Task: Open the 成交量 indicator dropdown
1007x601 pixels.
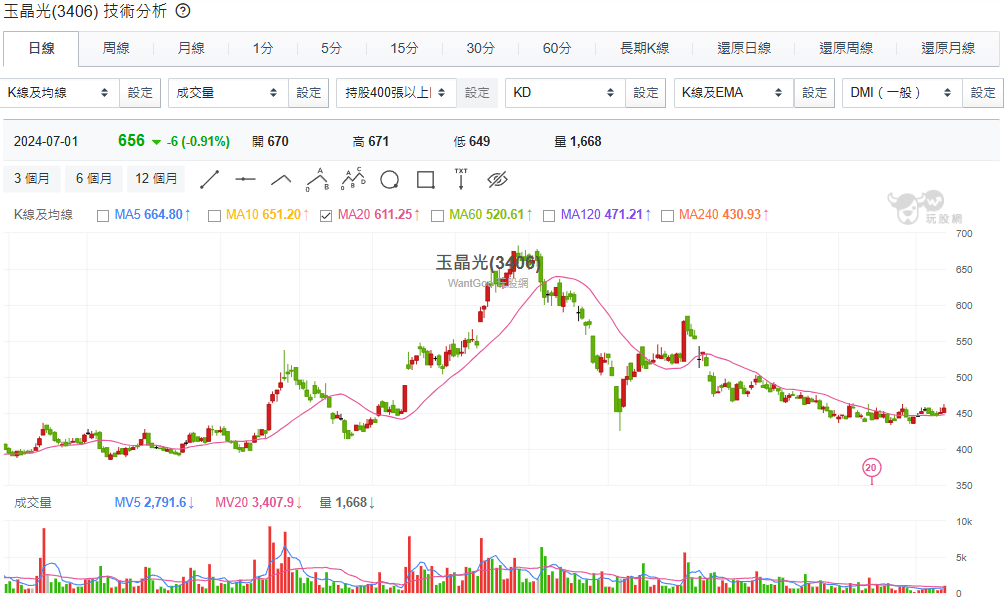Action: tap(227, 93)
